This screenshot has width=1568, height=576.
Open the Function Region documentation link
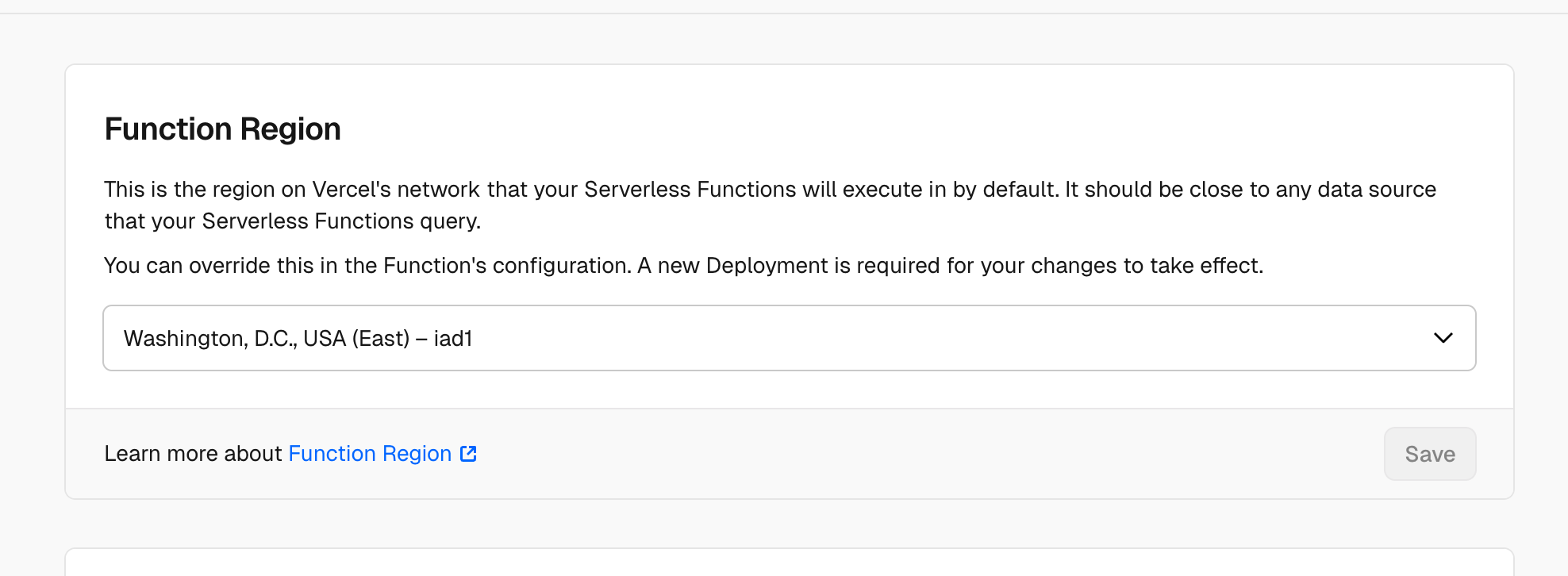pos(370,454)
